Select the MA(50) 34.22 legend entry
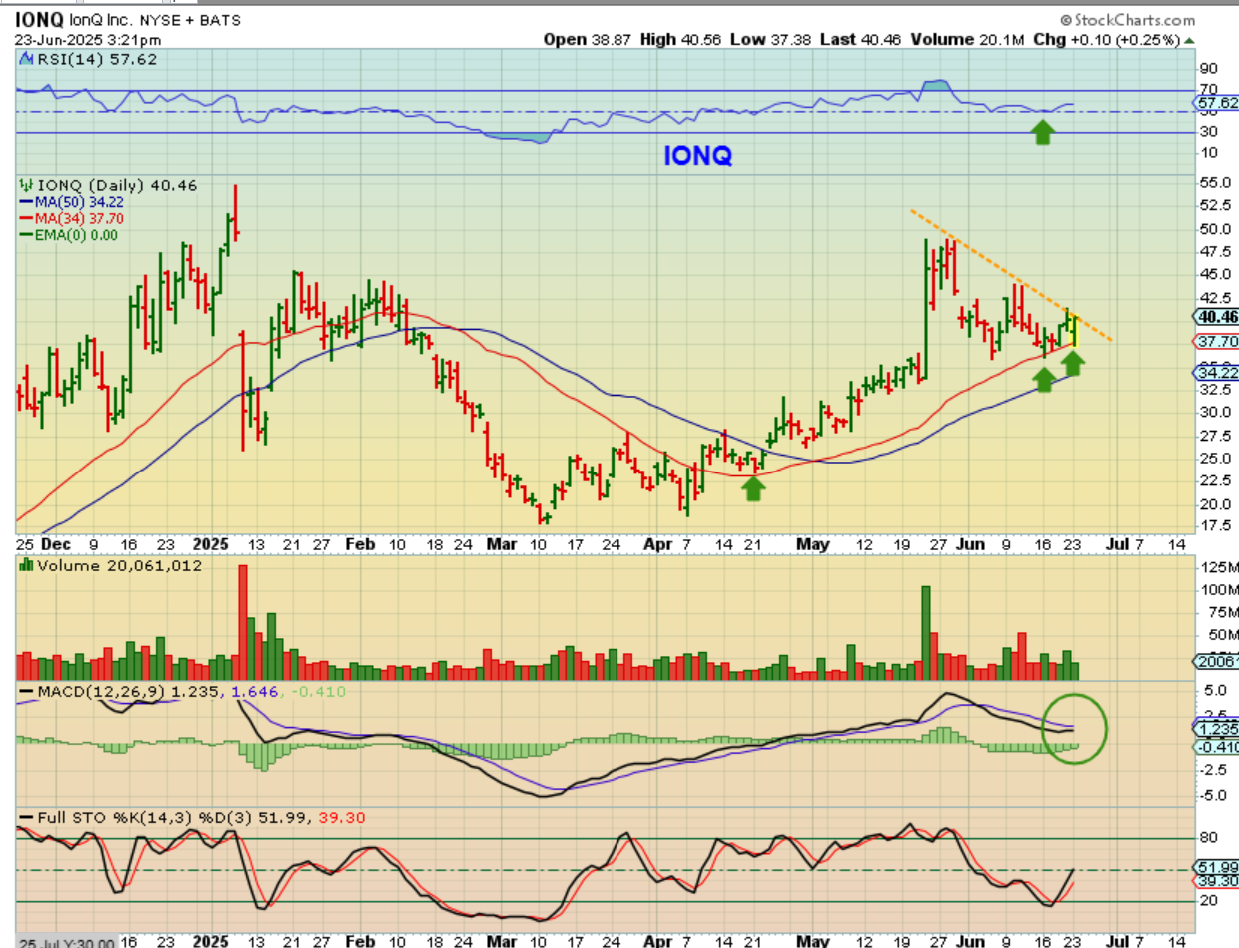Screen dimensions: 1239x948 coord(63,202)
